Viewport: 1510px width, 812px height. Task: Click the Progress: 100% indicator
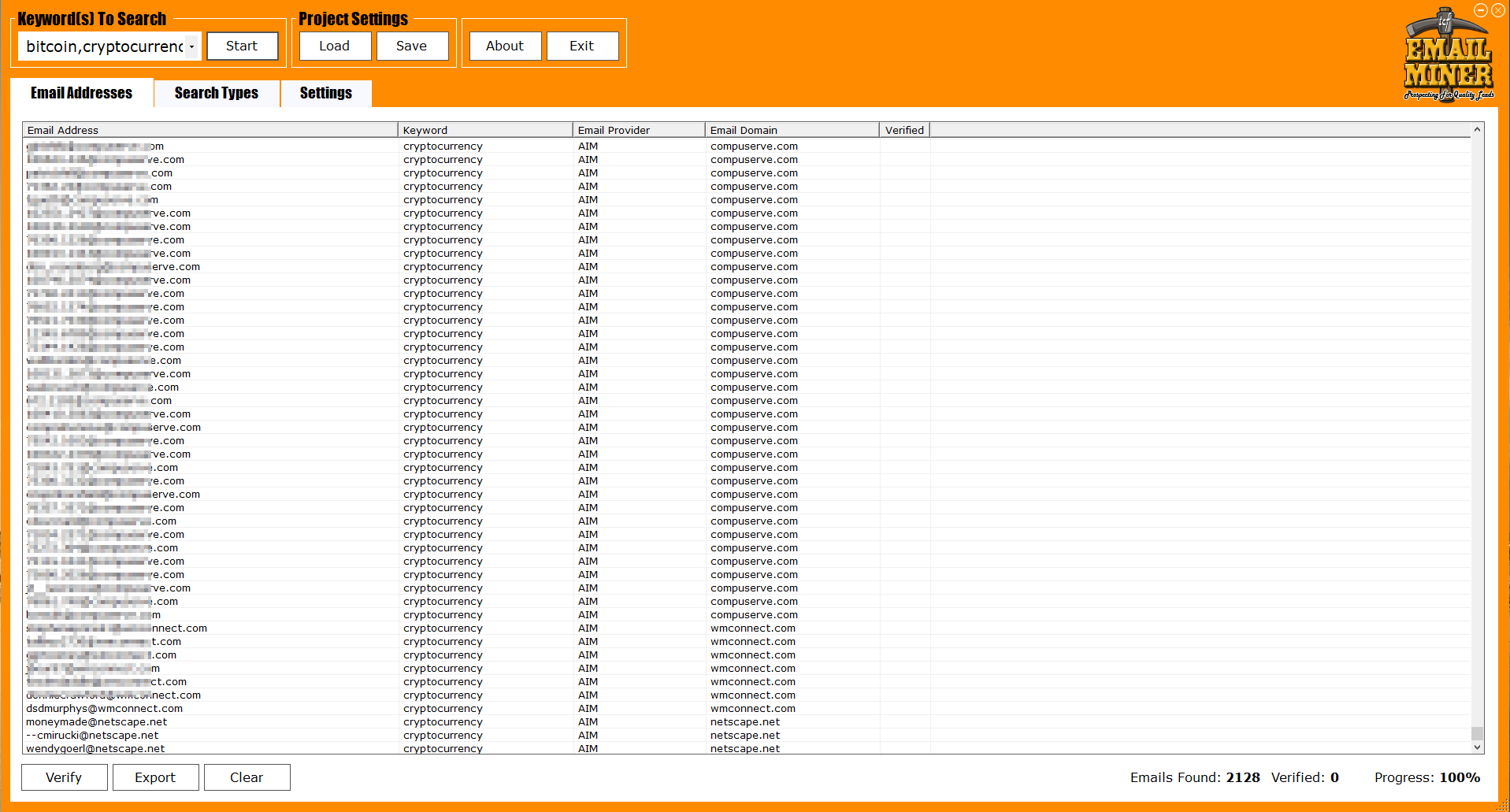coord(1427,777)
